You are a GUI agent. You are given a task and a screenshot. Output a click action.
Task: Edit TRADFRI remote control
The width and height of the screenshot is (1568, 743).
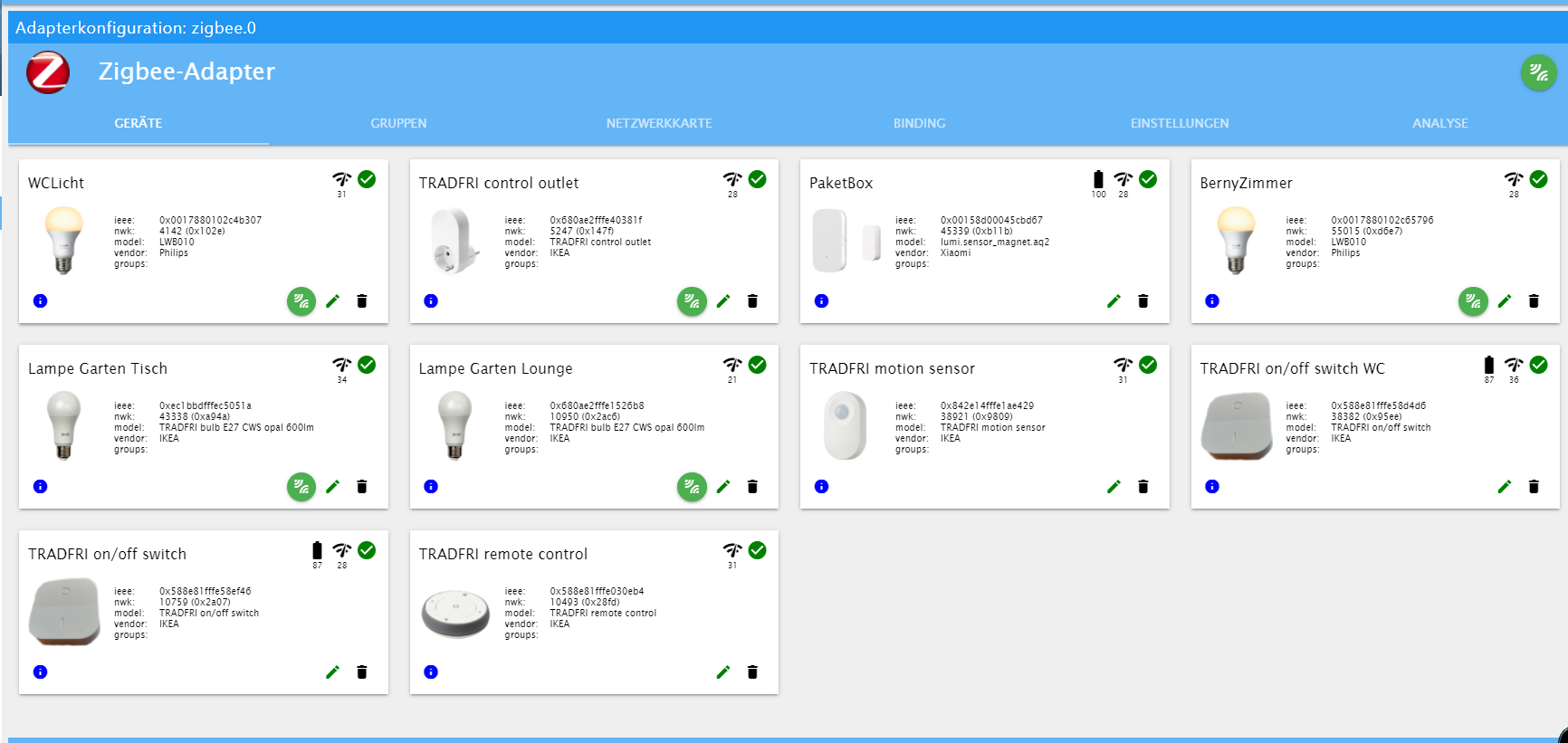pos(723,672)
